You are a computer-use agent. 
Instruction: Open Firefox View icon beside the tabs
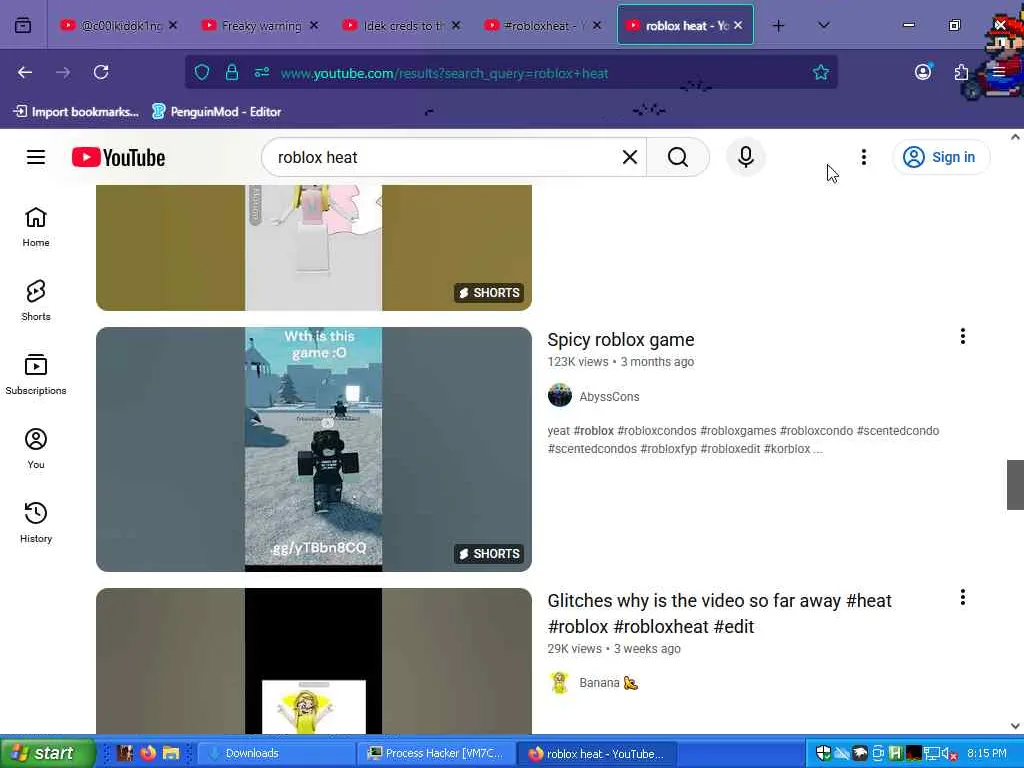(x=23, y=25)
